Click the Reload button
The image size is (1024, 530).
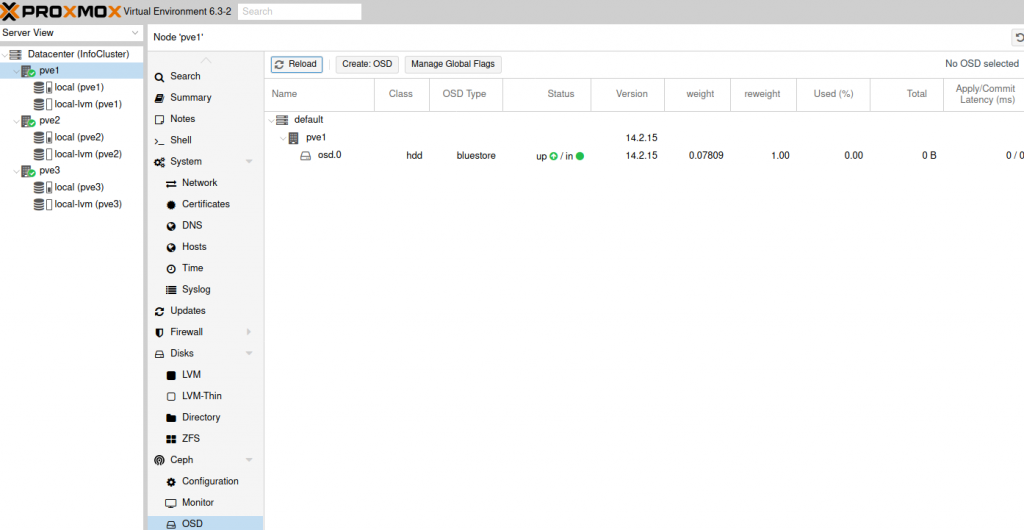pyautogui.click(x=296, y=65)
